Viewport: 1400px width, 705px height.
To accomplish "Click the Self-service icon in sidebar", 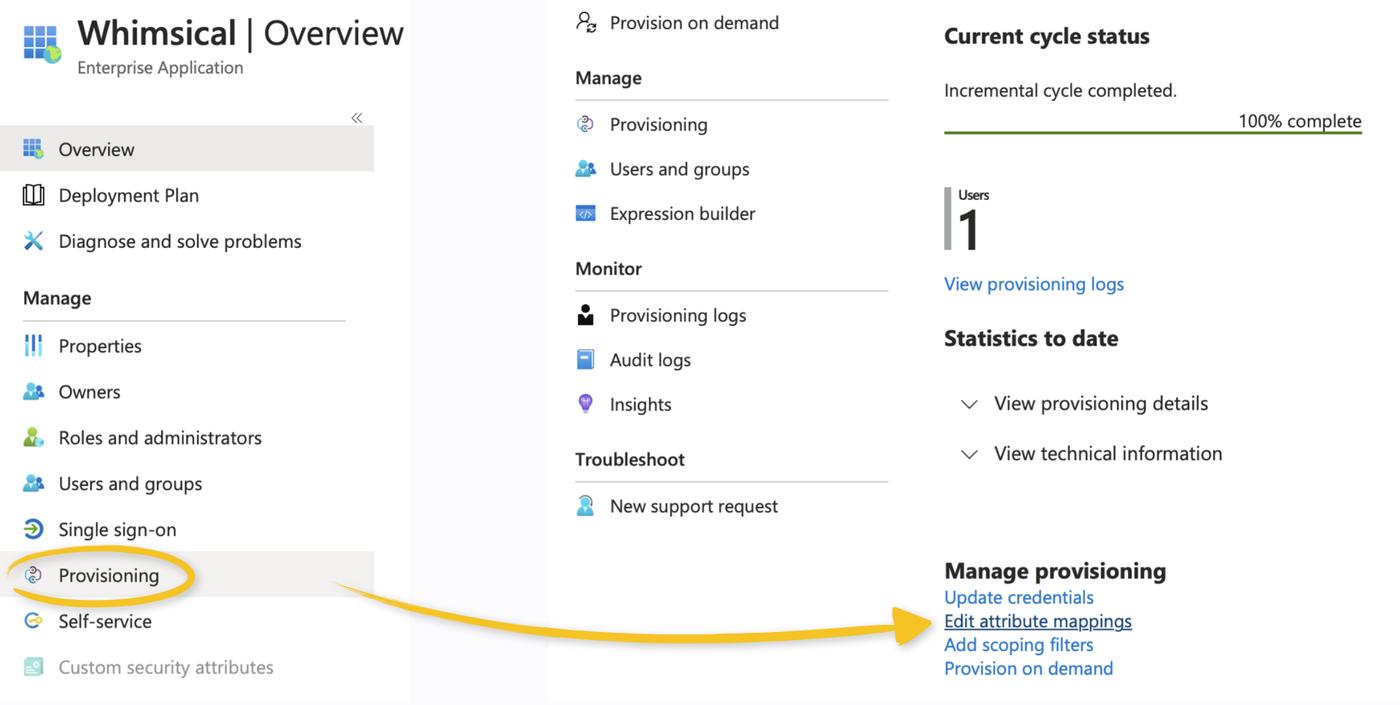I will point(33,621).
